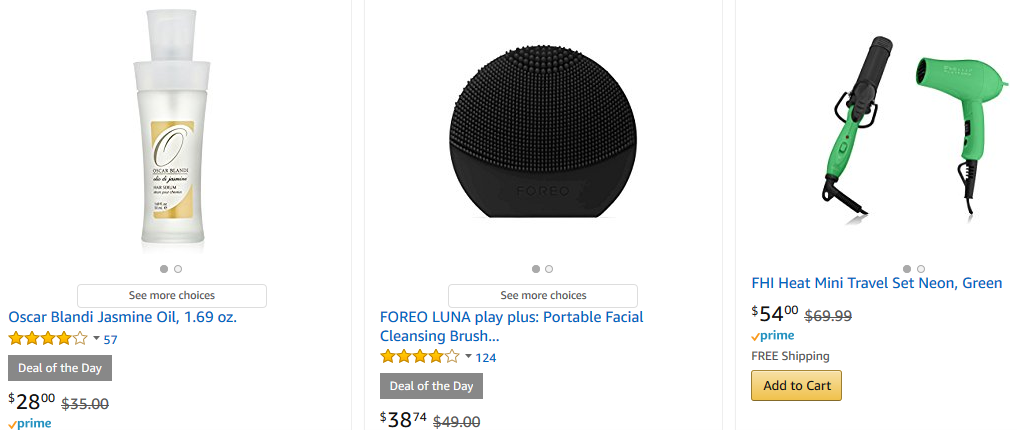Screen dimensions: 1017x430
Task: Click the Oscar Blandi bottle product image
Action: click(x=171, y=130)
